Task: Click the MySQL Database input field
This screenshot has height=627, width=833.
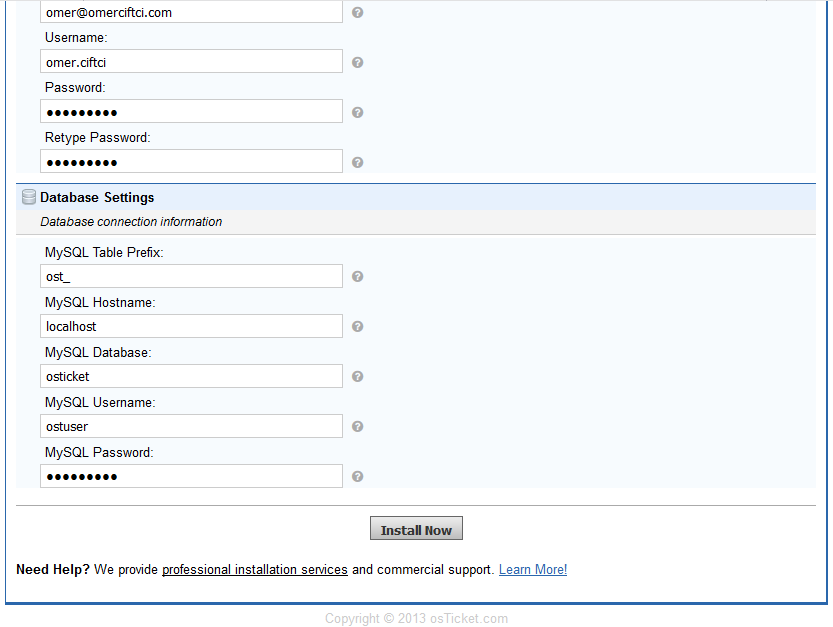Action: point(191,377)
